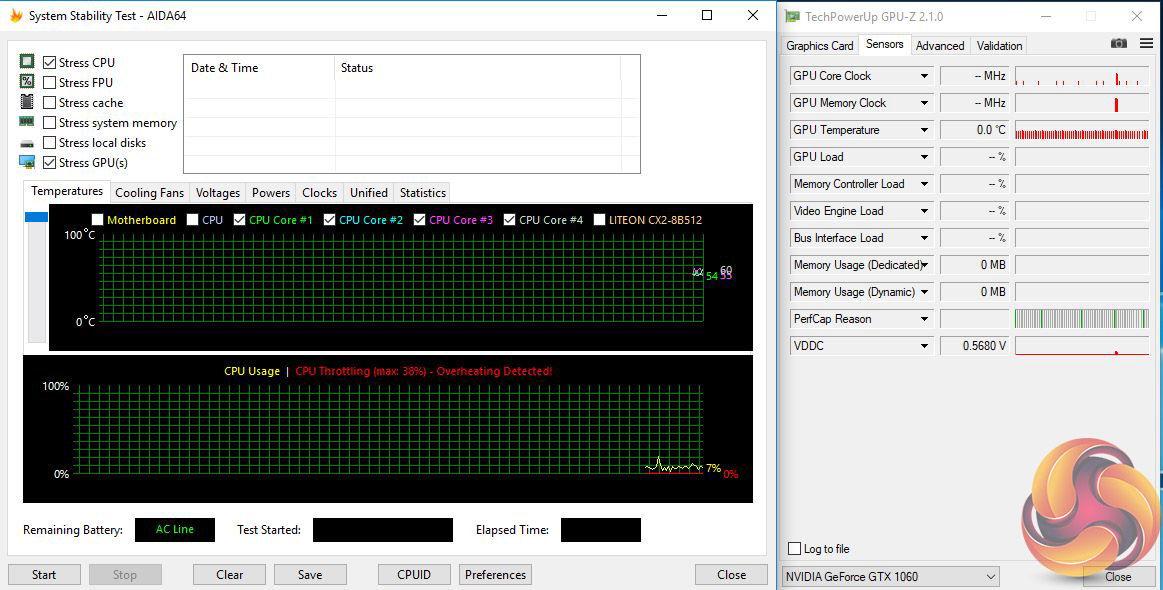Click the memory stick icon beside Stress system memory

pos(27,122)
